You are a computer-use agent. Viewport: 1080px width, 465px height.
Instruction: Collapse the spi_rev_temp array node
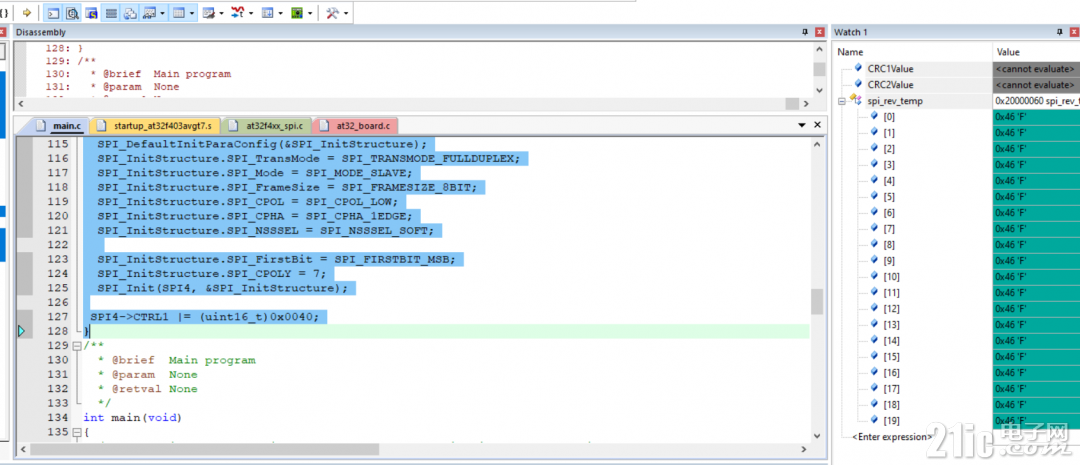click(x=842, y=101)
